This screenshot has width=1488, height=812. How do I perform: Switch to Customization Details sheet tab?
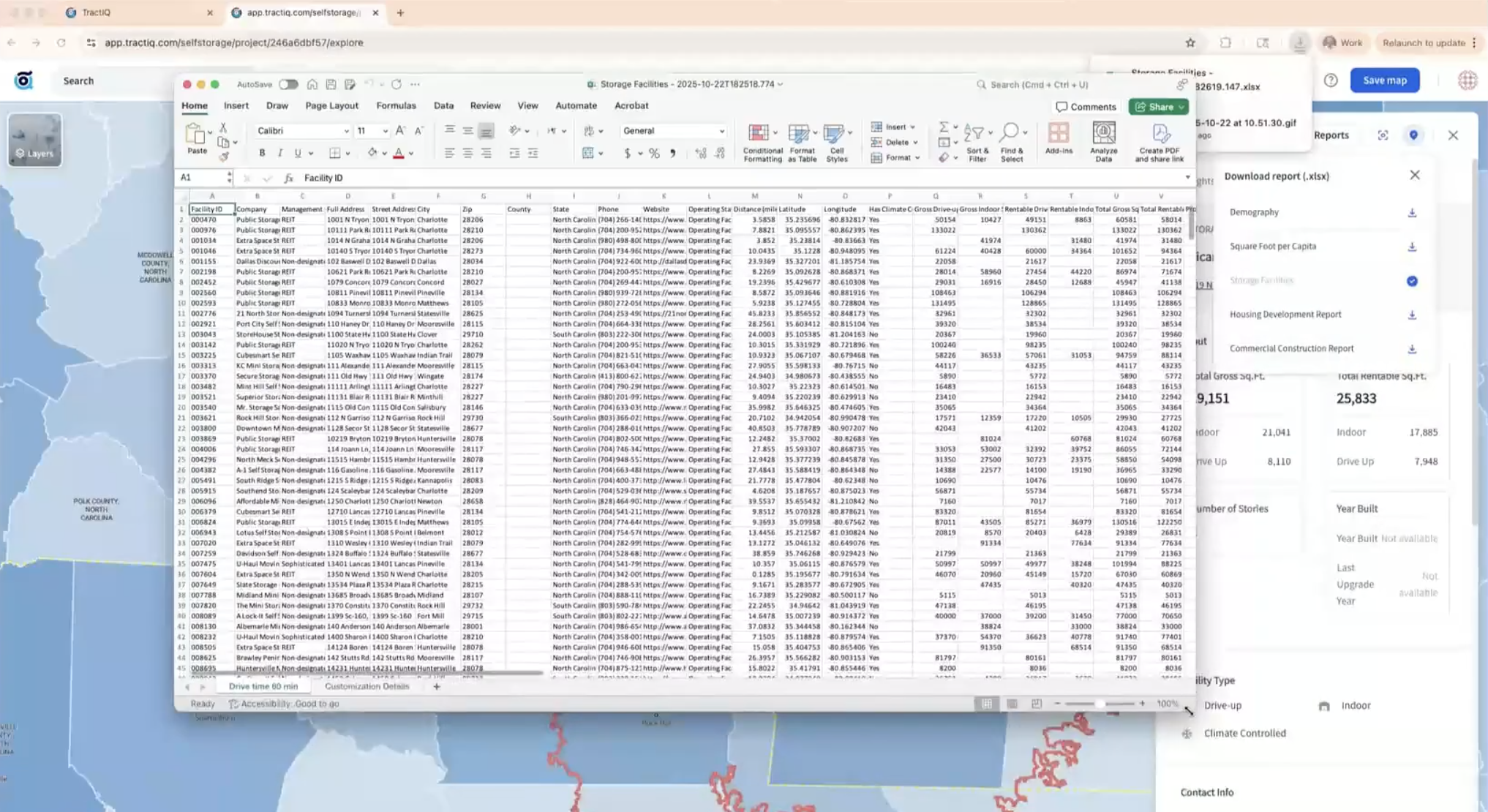[x=367, y=686]
